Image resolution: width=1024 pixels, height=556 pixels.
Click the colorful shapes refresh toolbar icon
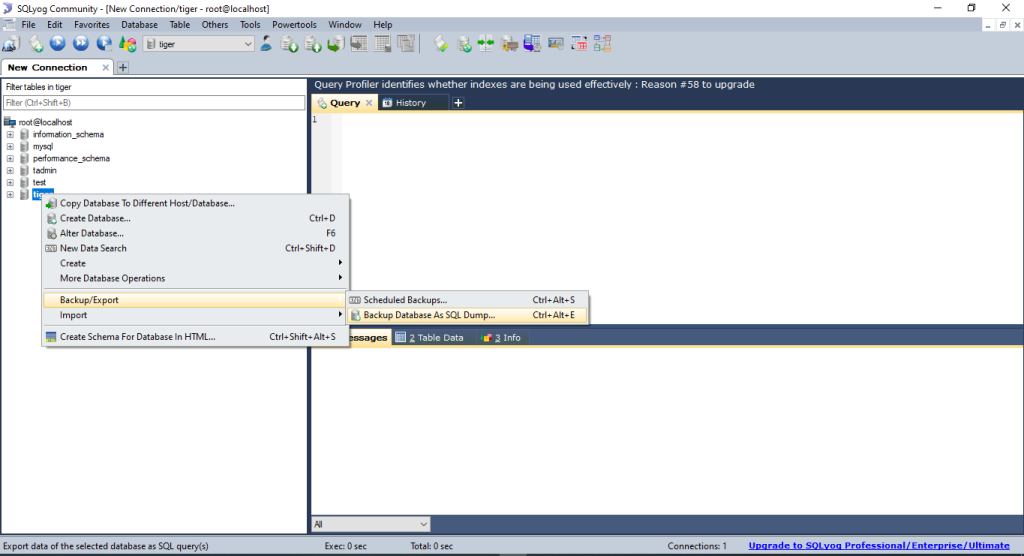pos(127,44)
